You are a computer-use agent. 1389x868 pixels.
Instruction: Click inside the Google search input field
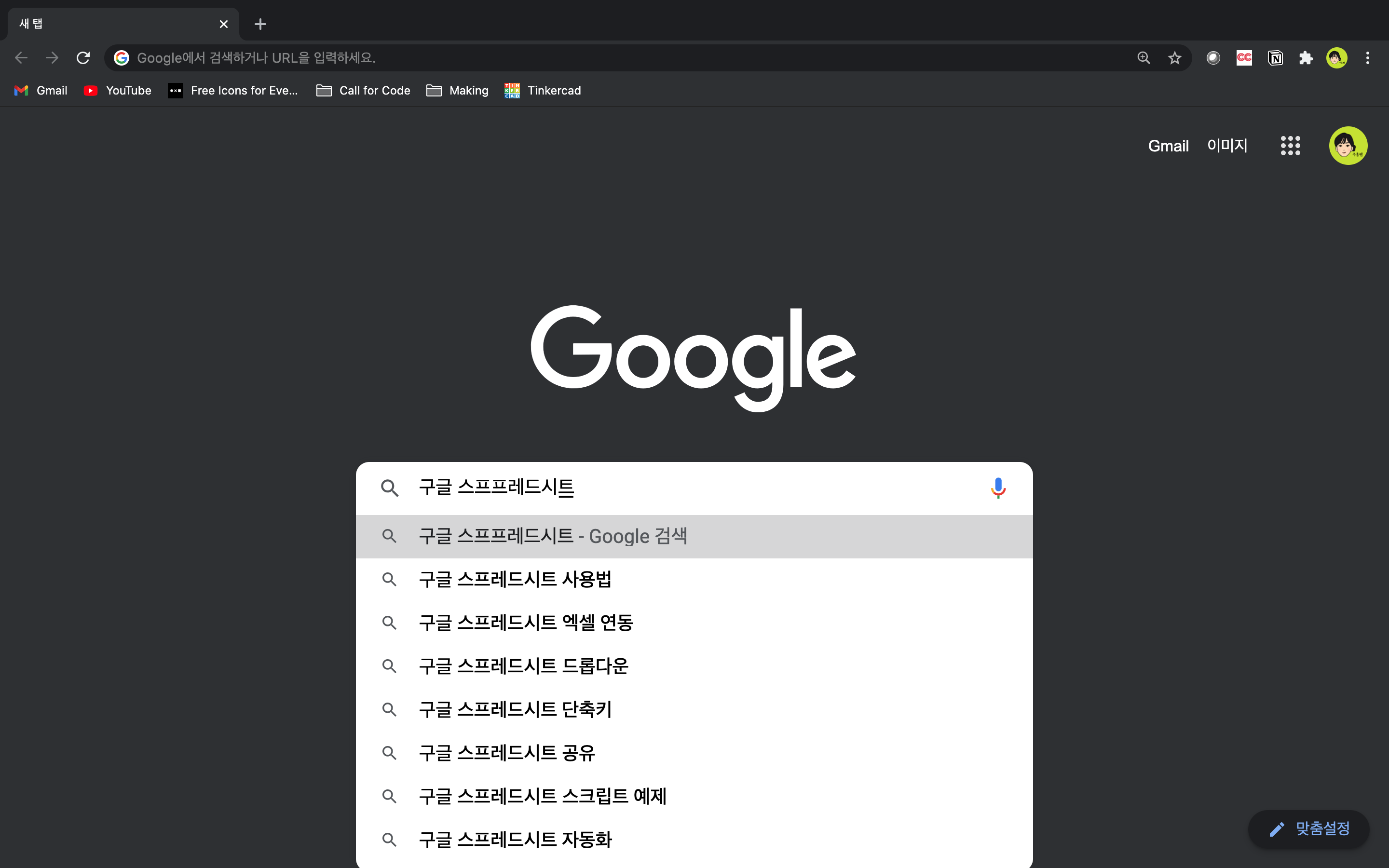[689, 488]
